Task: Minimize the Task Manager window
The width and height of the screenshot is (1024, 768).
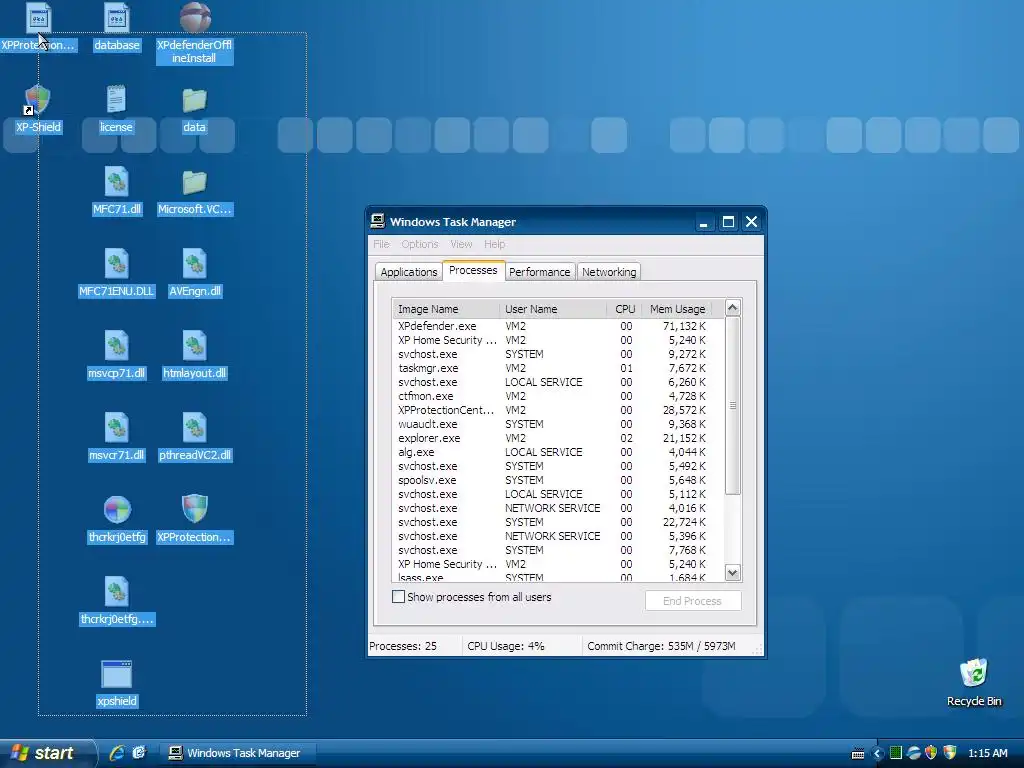Action: (x=703, y=222)
